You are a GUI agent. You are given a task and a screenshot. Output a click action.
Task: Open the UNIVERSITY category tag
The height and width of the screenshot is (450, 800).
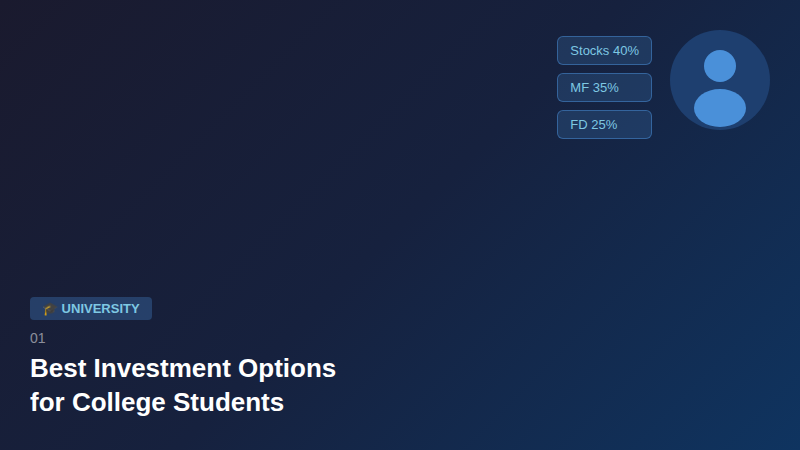click(x=91, y=309)
